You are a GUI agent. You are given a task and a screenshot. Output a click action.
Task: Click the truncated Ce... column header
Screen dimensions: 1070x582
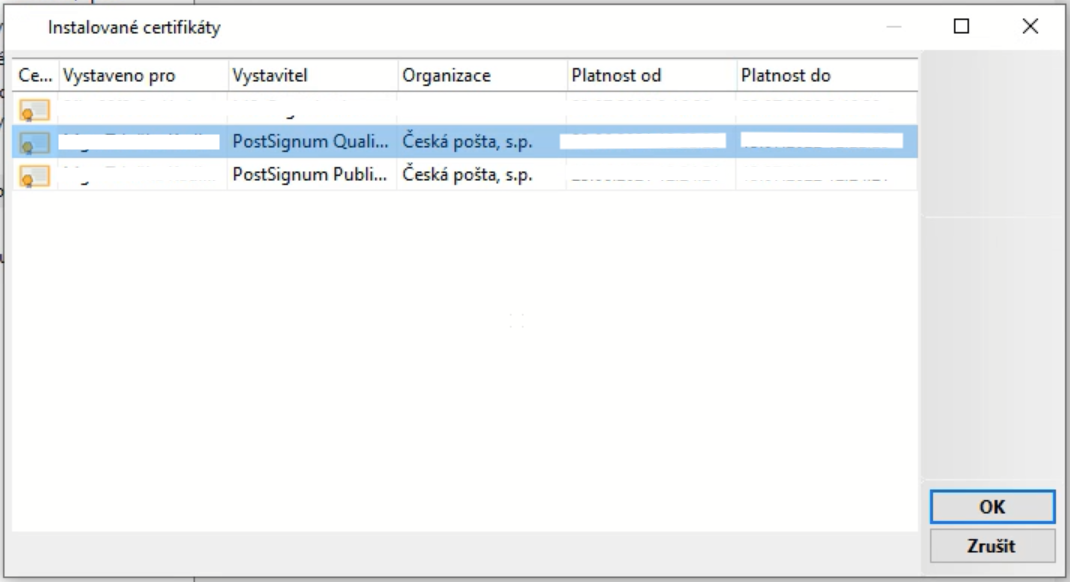pos(34,76)
